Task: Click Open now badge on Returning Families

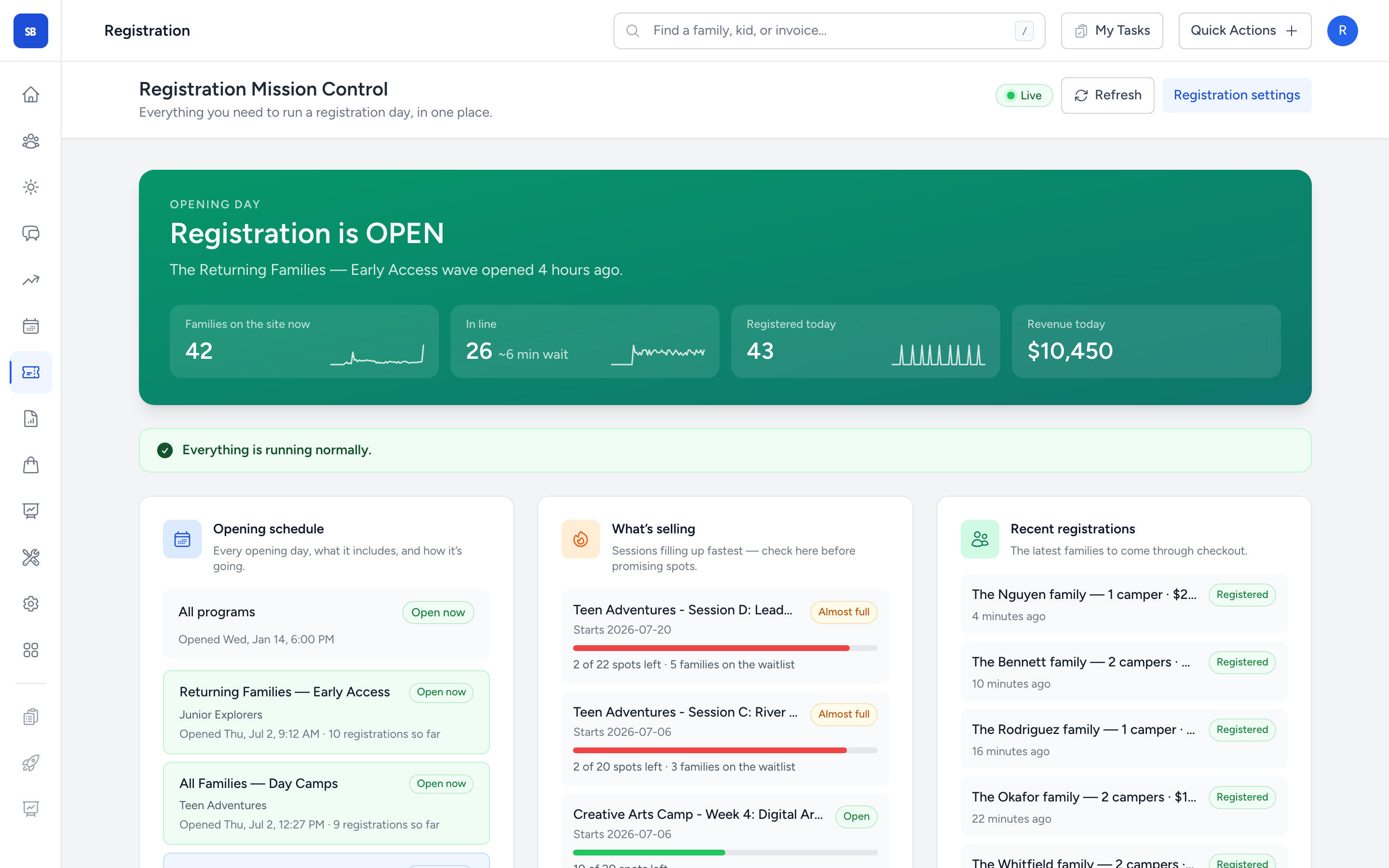Action: pyautogui.click(x=441, y=692)
